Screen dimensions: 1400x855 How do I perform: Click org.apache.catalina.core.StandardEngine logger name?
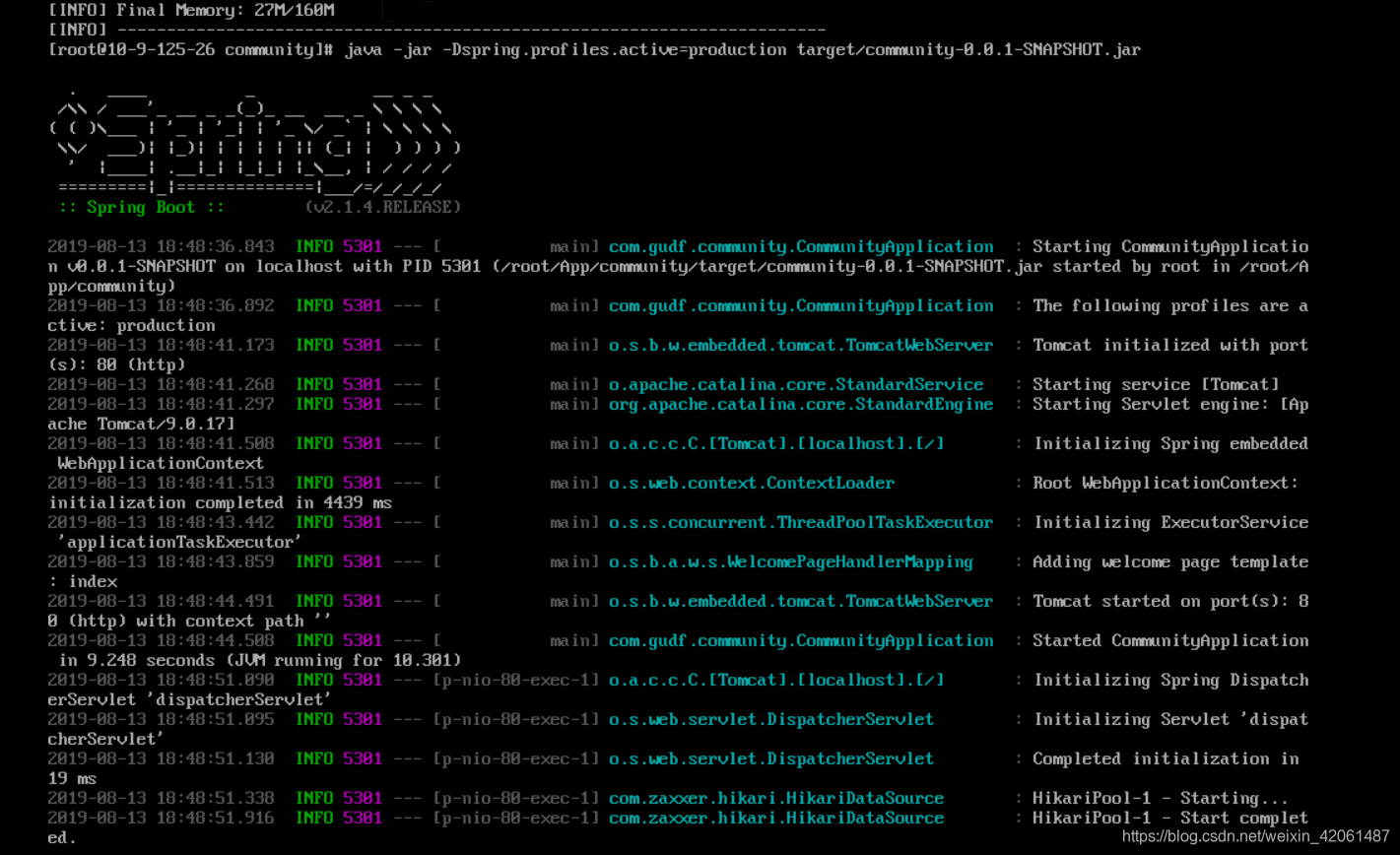pyautogui.click(x=801, y=405)
